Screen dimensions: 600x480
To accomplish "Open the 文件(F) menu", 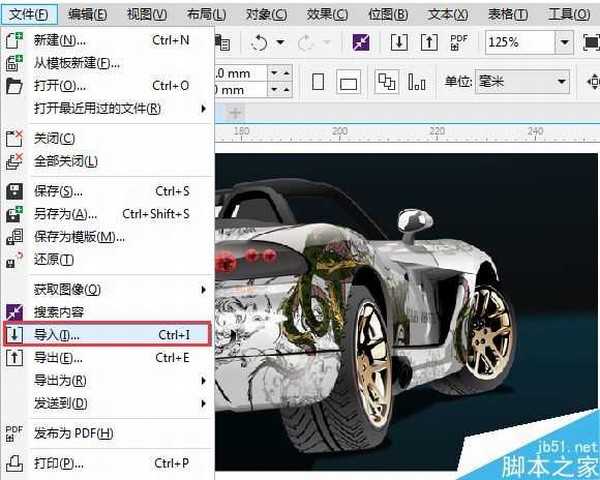I will 29,15.
